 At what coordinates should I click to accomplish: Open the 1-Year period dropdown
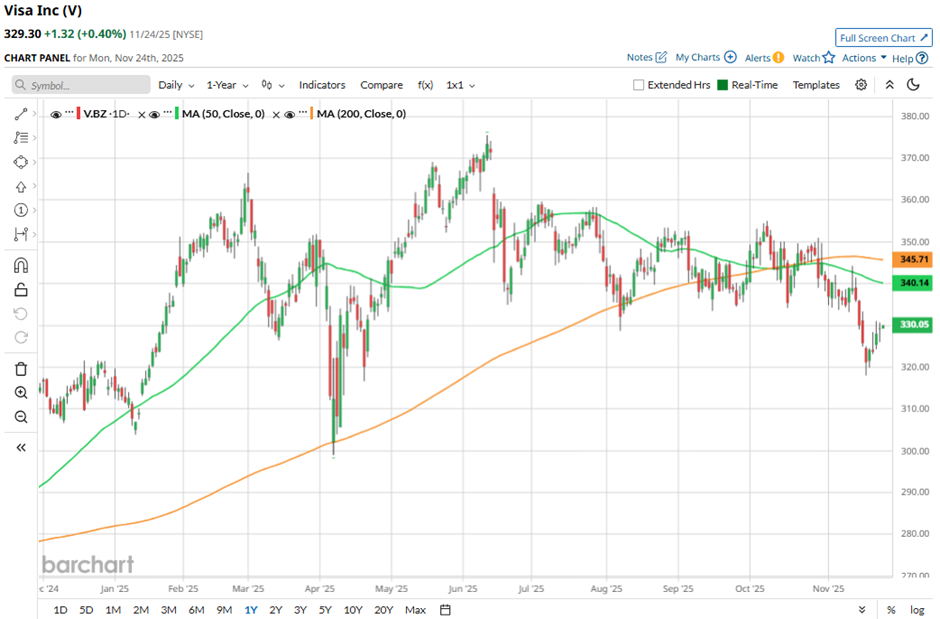227,85
